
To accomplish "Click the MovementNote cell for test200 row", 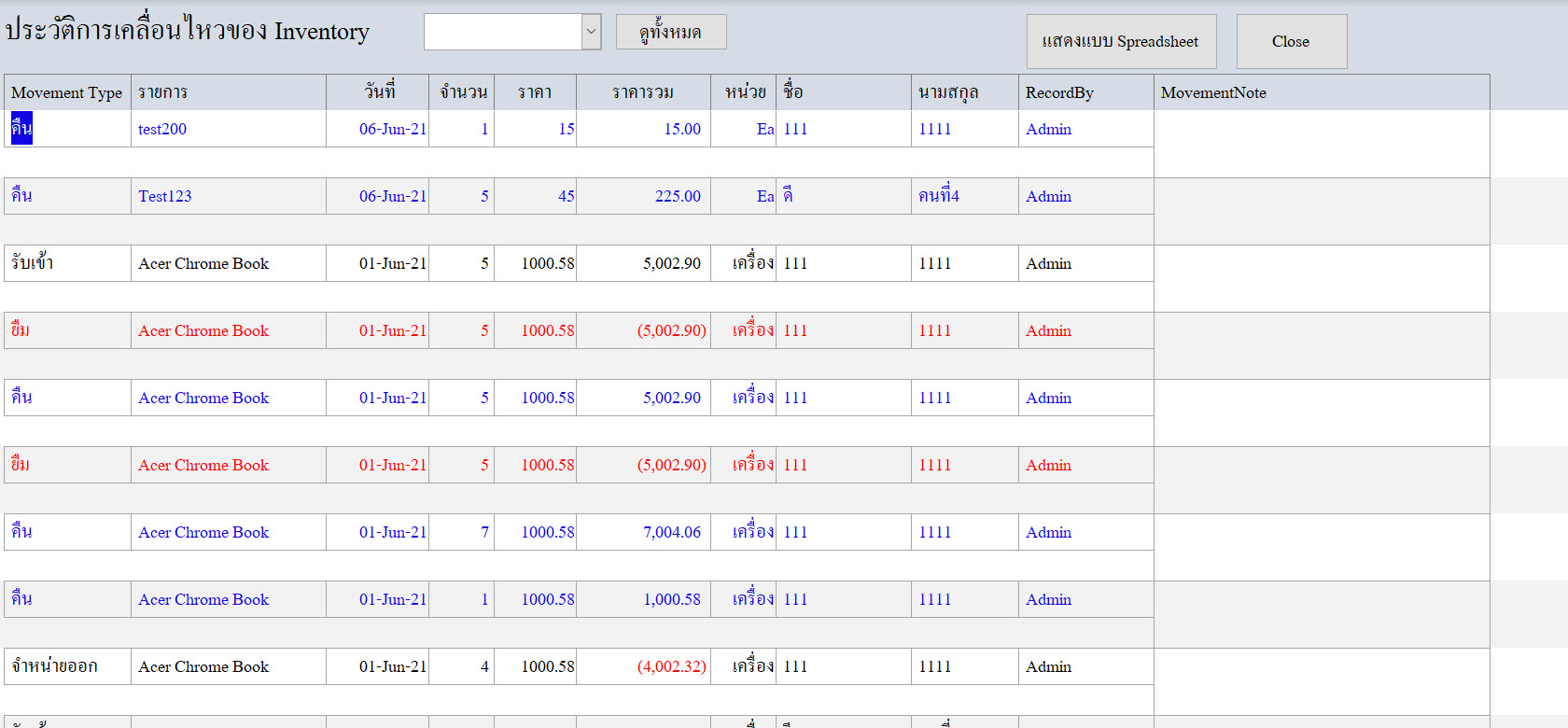I will 1321,144.
